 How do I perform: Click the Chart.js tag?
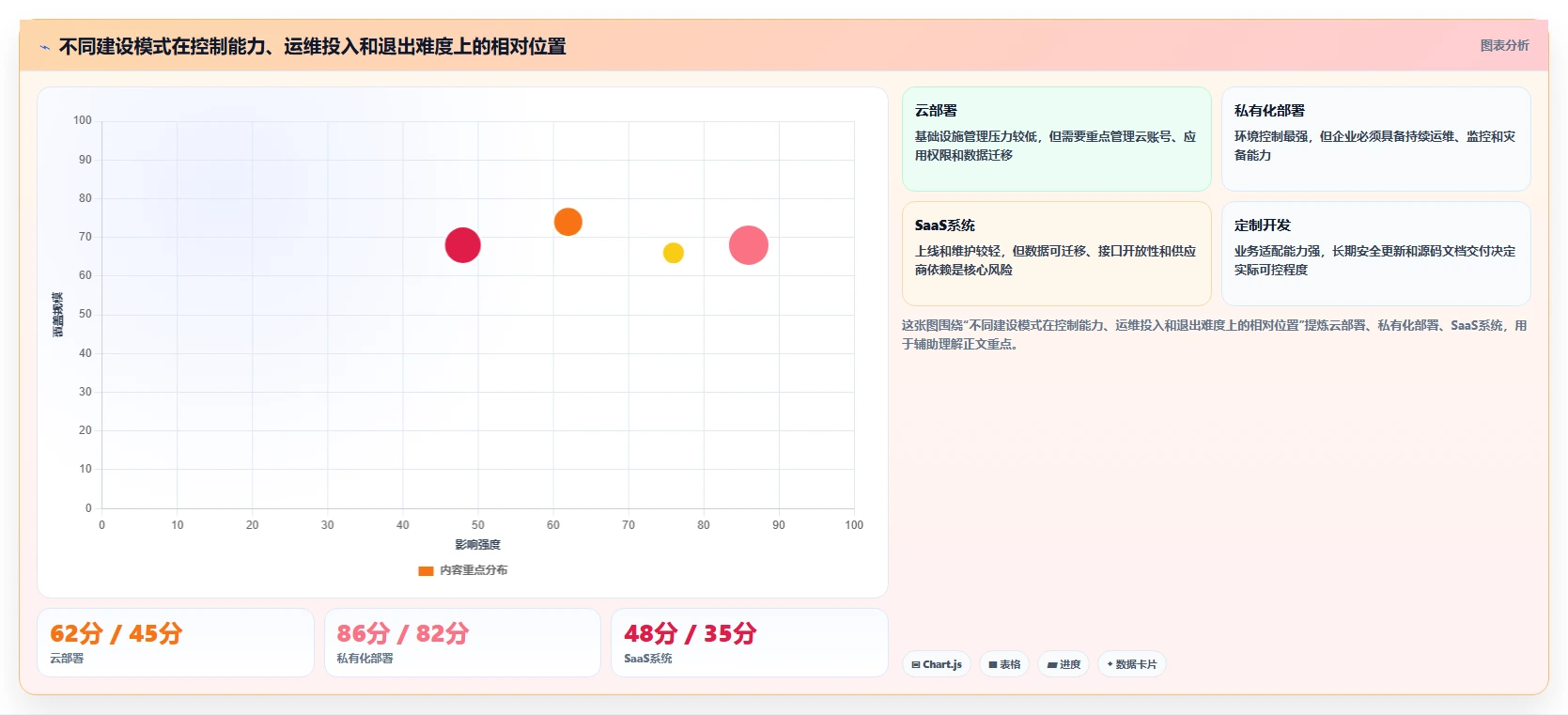coord(937,664)
